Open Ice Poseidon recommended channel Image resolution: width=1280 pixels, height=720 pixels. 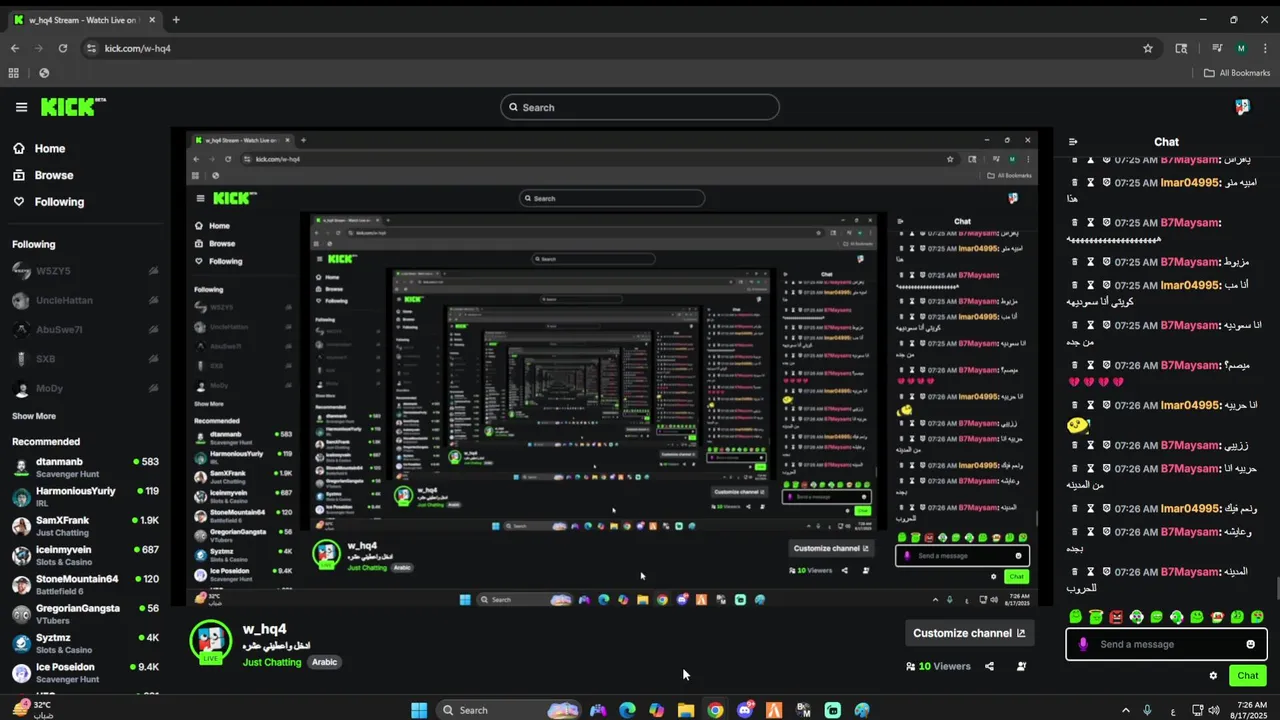85,672
